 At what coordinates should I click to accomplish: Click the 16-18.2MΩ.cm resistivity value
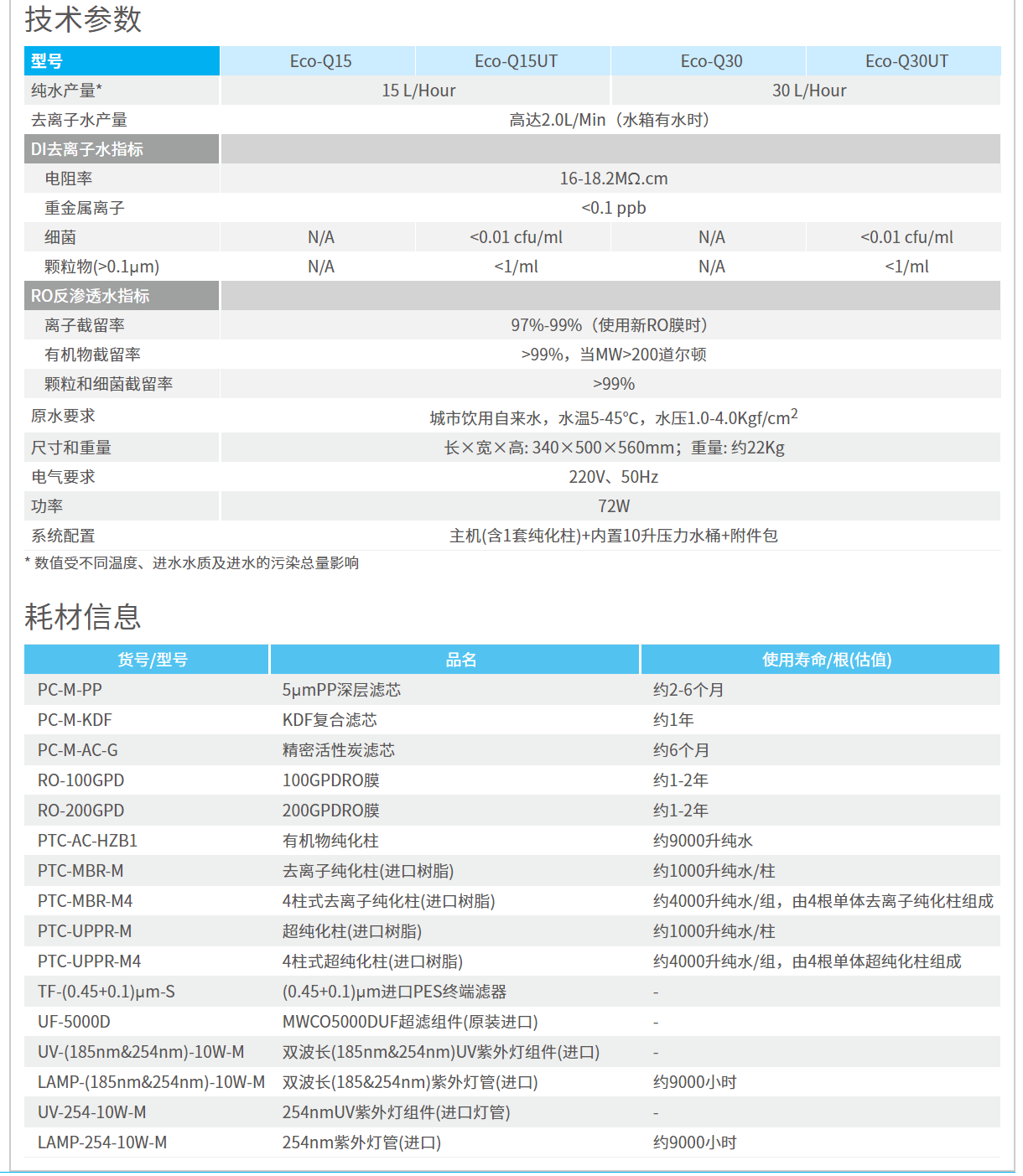tap(613, 179)
